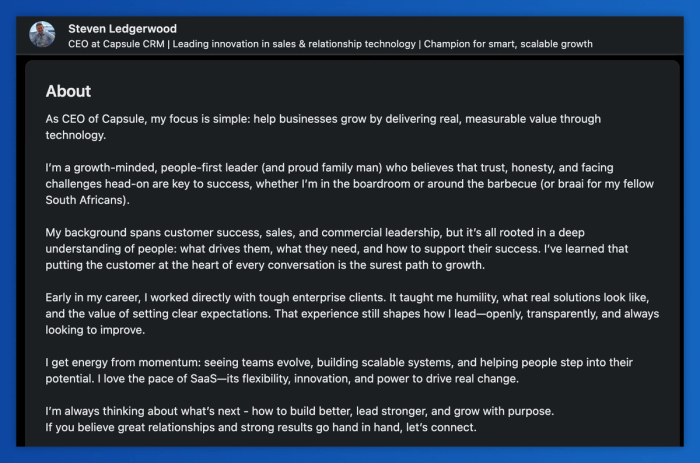
Task: Select the CEO at Capsule CRM headline
Action: point(330,44)
